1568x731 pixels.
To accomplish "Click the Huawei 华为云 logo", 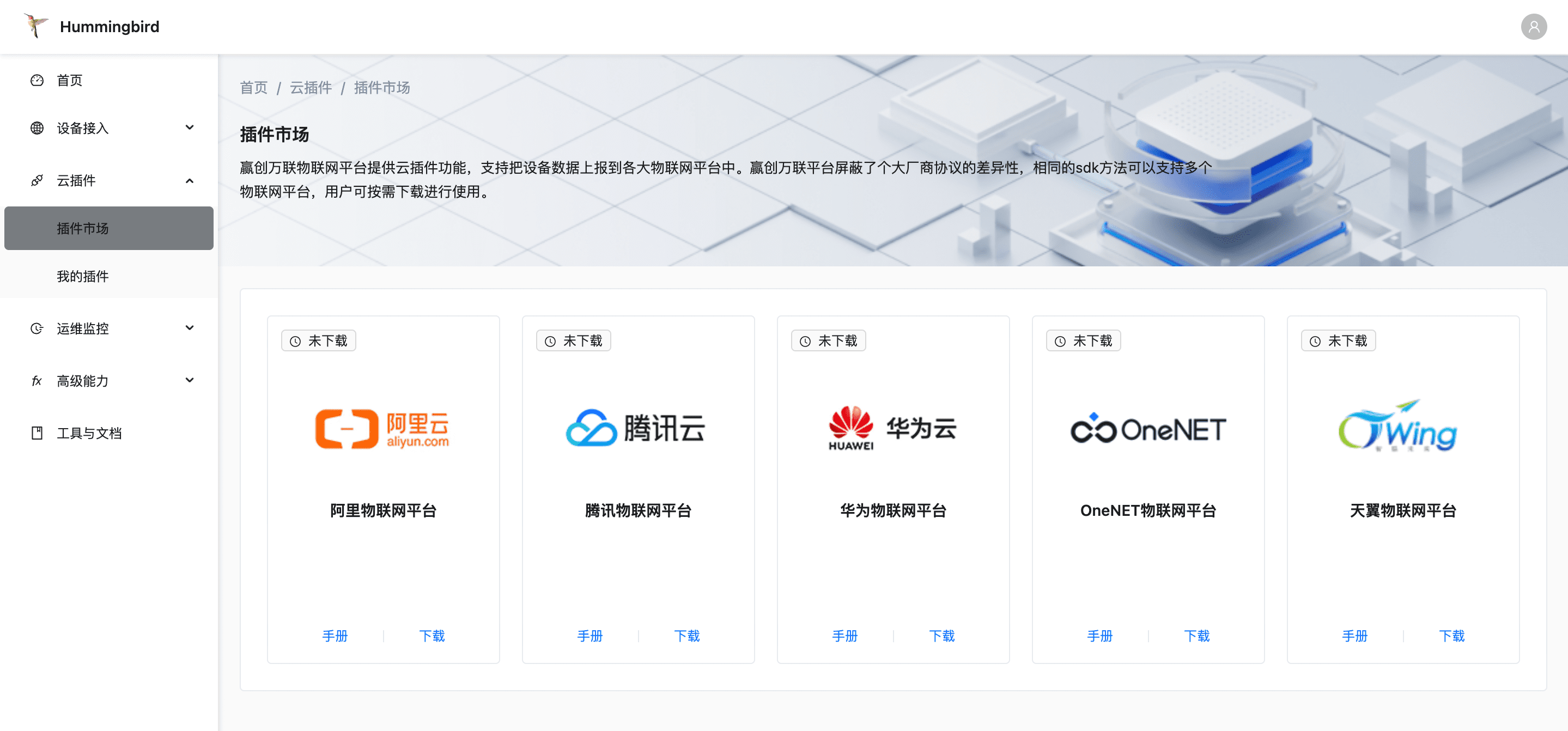I will [x=892, y=429].
